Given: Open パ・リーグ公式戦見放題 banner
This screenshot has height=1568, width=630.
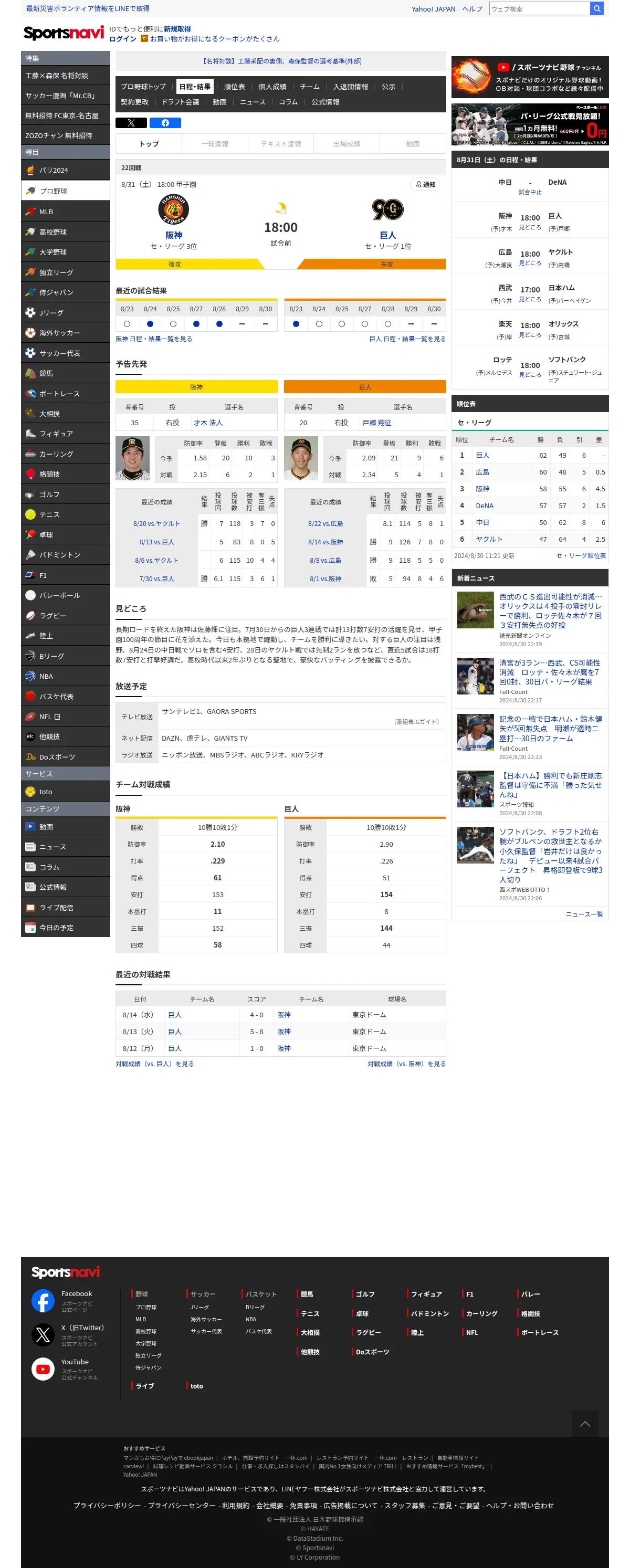Looking at the screenshot, I should point(530,124).
